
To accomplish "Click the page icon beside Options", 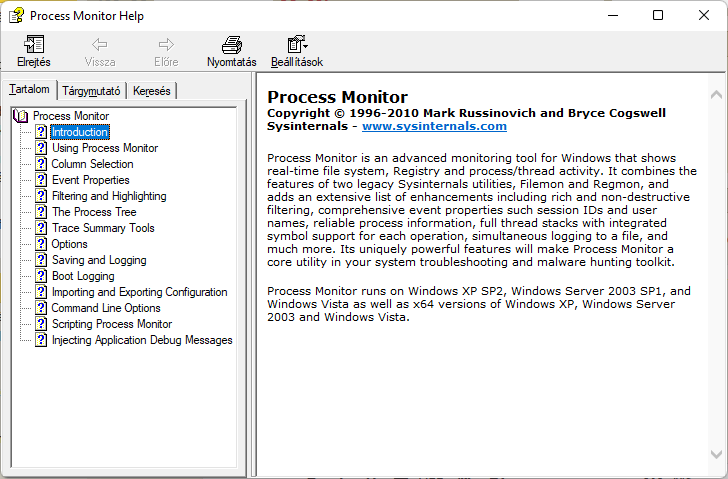I will [x=41, y=244].
